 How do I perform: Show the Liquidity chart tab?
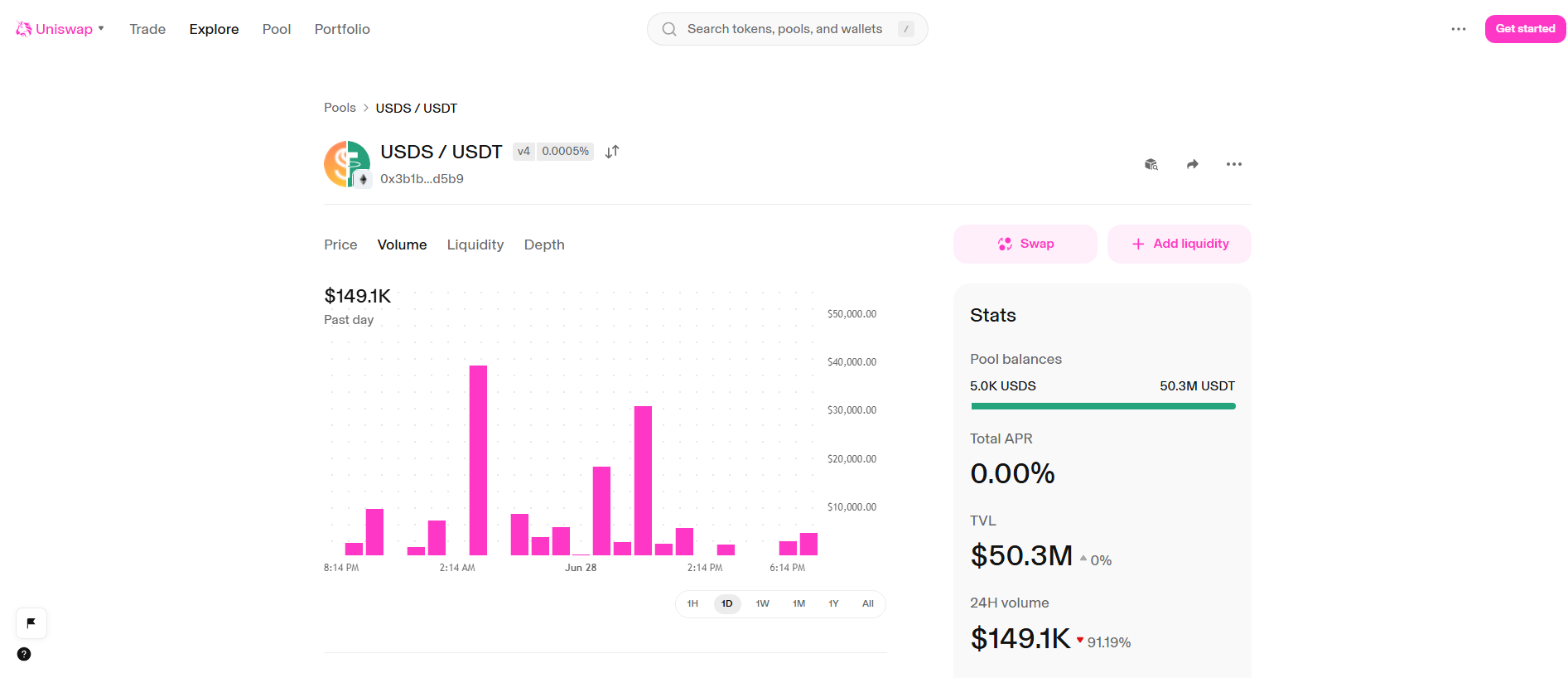[x=475, y=245]
